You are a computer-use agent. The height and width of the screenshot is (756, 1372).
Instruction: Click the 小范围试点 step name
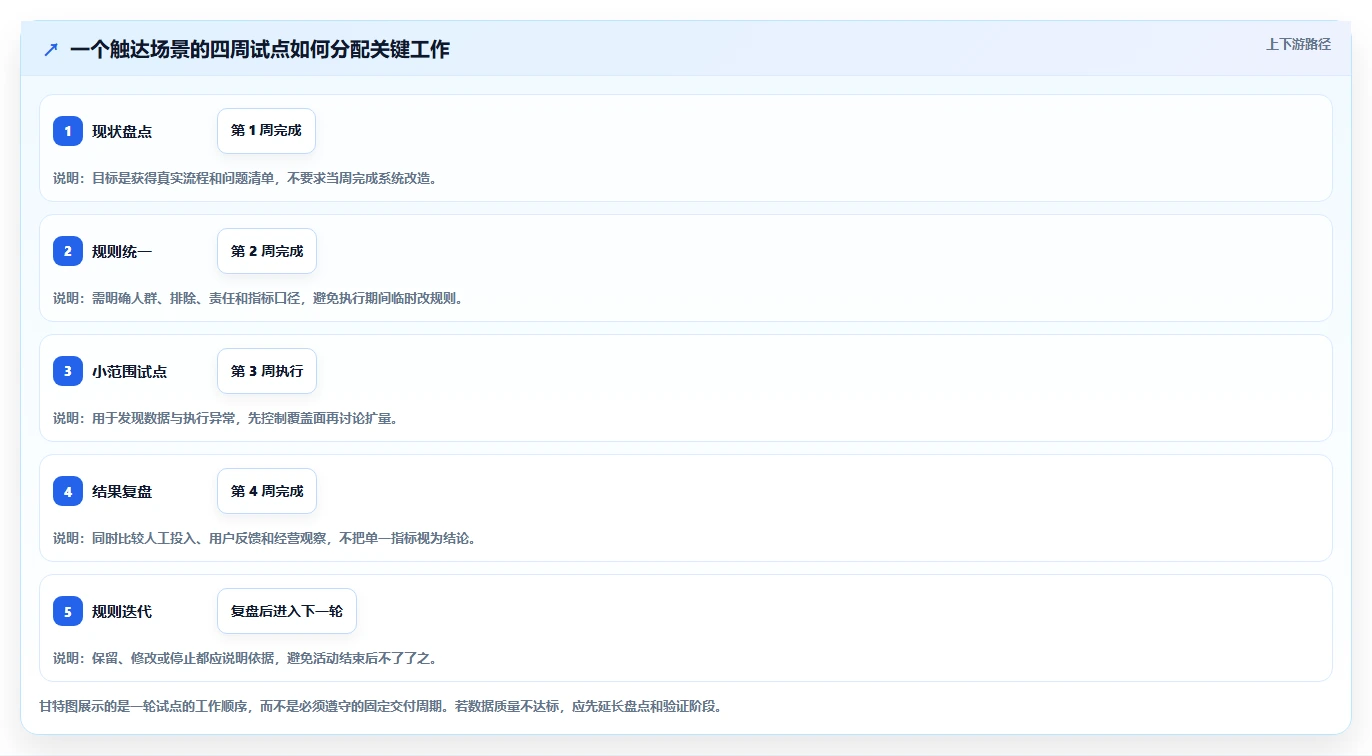tap(129, 371)
